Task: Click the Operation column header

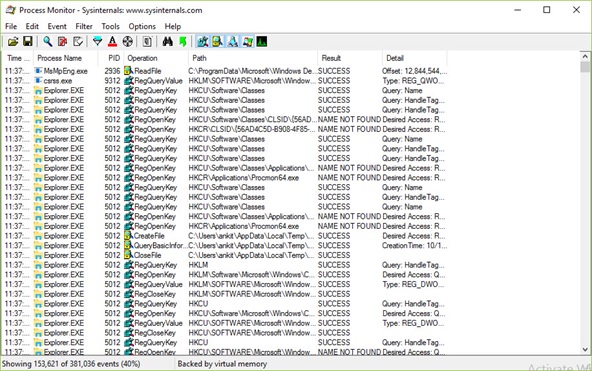Action: pos(156,58)
